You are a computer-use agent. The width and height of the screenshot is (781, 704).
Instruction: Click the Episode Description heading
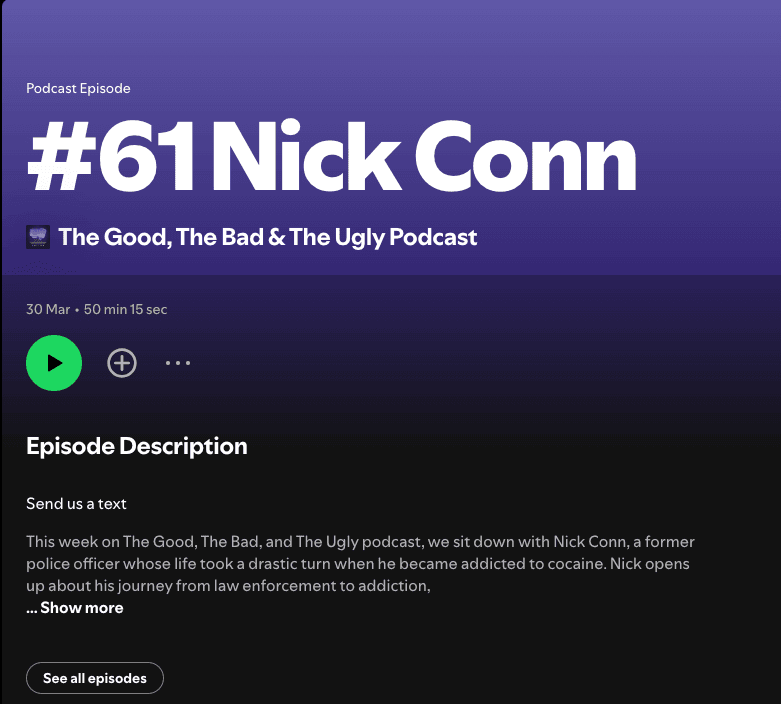pyautogui.click(x=136, y=446)
